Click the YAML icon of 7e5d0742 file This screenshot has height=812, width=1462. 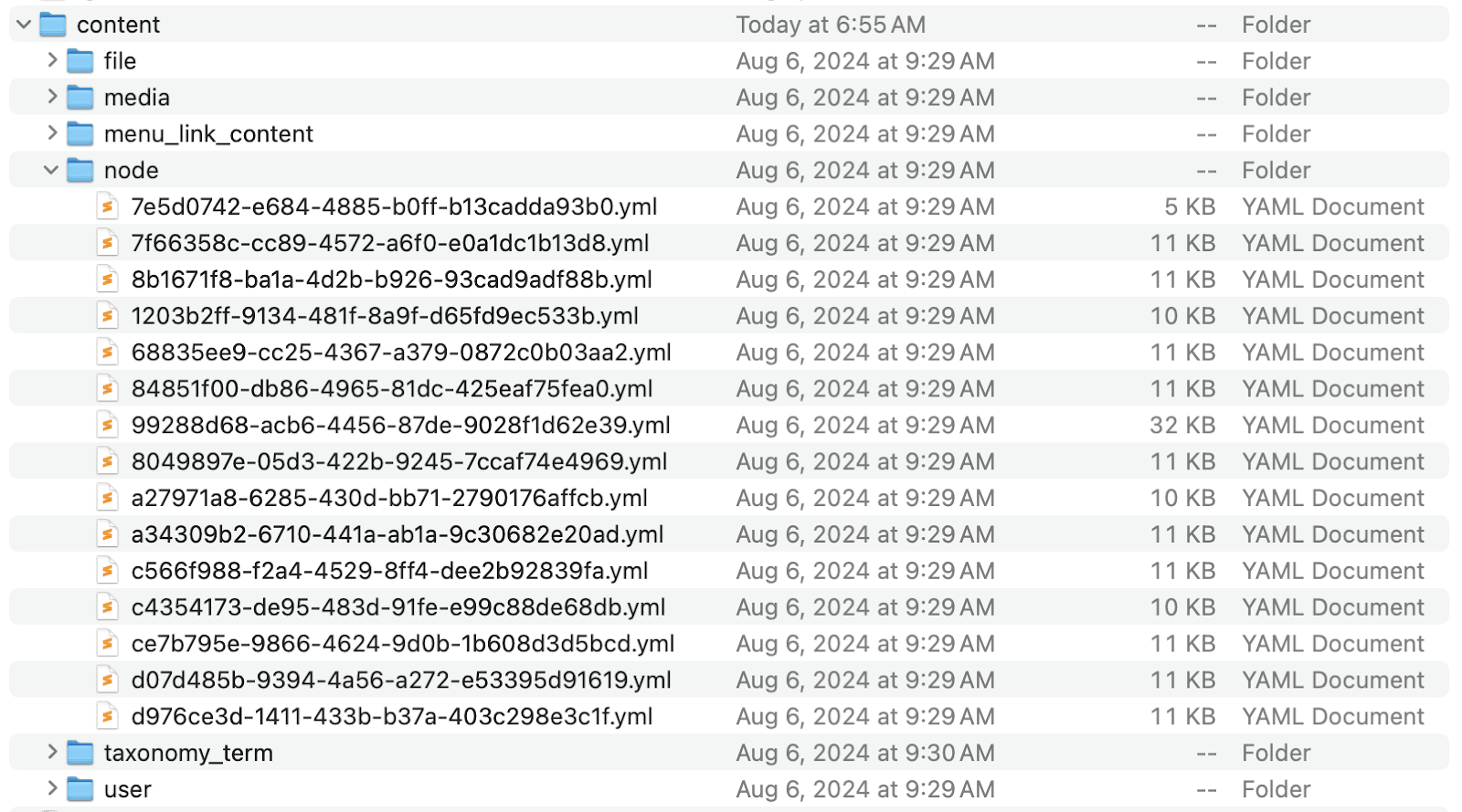pos(108,206)
